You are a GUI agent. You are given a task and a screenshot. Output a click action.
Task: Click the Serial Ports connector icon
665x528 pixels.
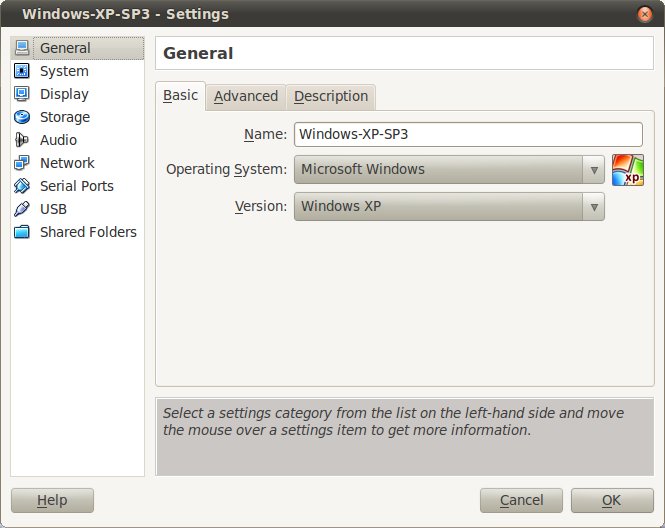[22, 186]
